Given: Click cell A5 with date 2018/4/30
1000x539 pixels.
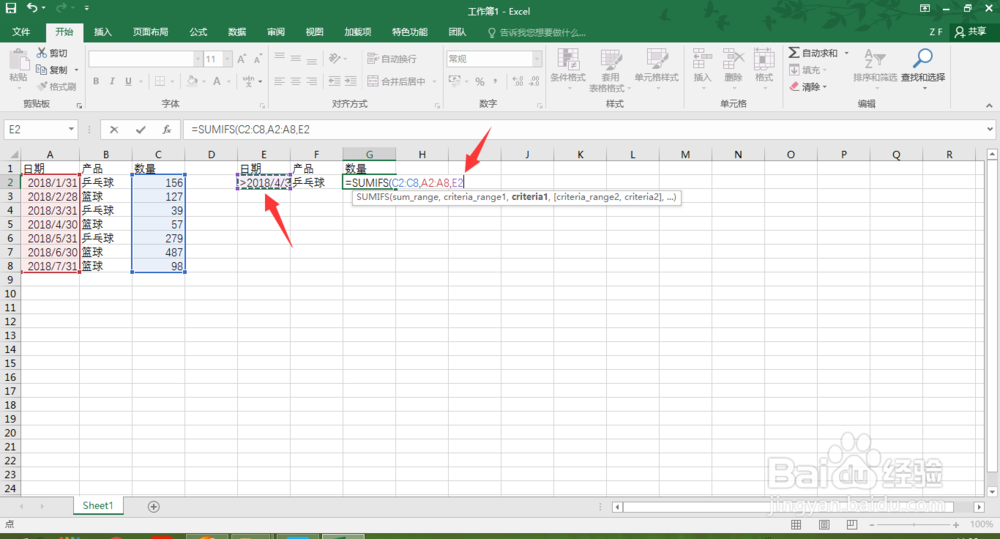Looking at the screenshot, I should click(x=50, y=224).
